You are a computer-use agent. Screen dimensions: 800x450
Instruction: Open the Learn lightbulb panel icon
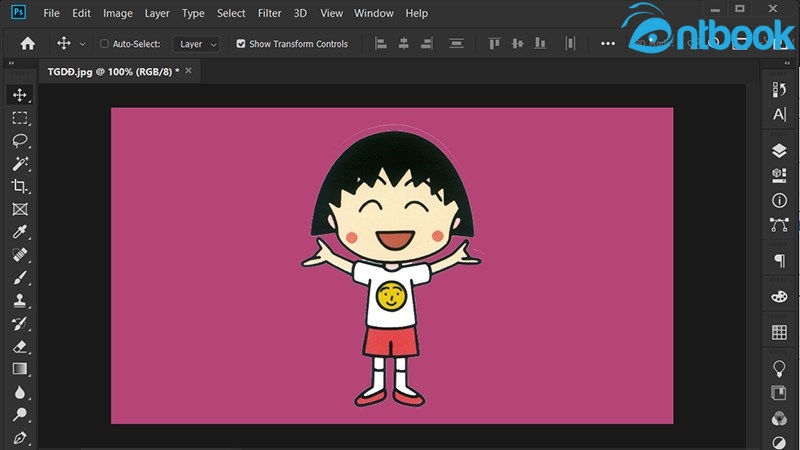point(779,368)
